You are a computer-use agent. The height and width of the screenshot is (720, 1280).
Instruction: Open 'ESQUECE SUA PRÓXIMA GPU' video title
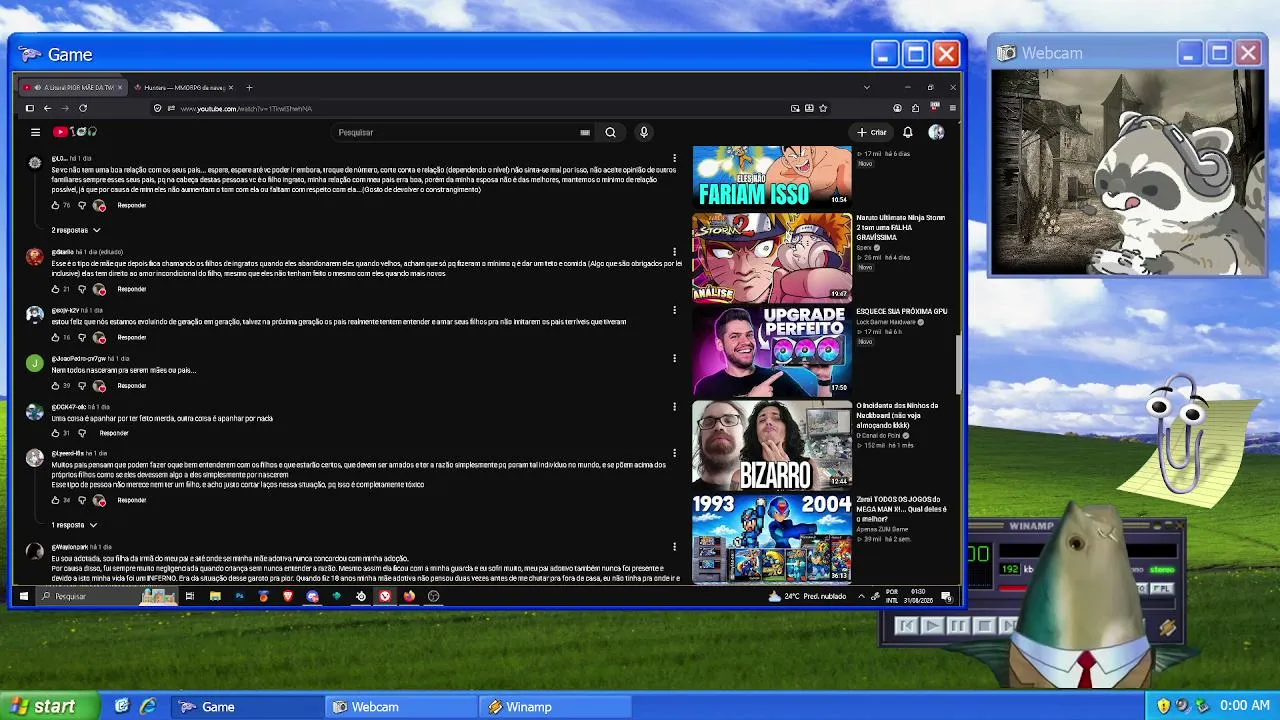[x=901, y=311]
